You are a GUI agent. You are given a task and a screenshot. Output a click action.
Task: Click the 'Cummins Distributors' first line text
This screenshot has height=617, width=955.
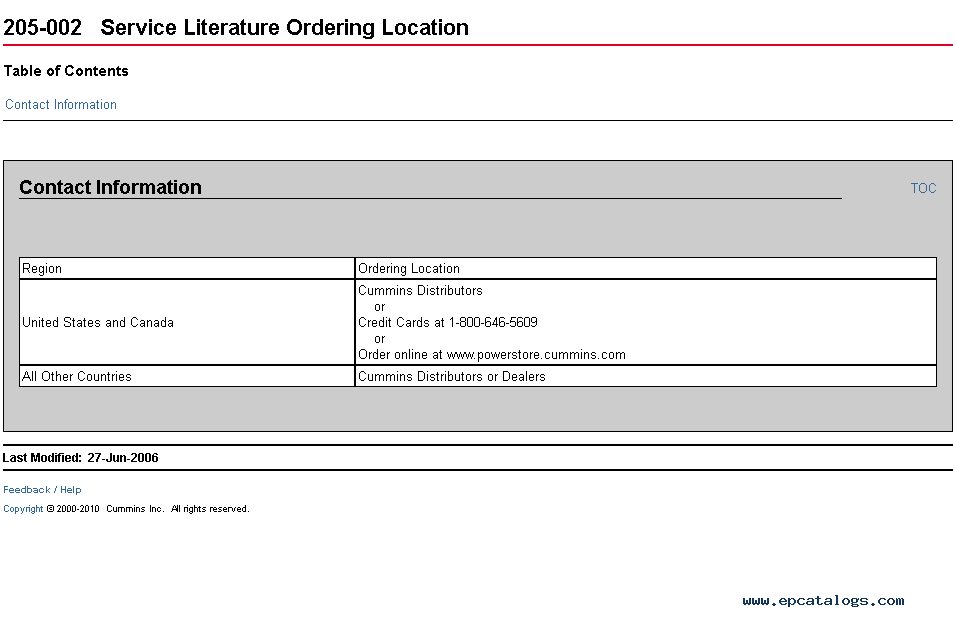[x=420, y=291]
